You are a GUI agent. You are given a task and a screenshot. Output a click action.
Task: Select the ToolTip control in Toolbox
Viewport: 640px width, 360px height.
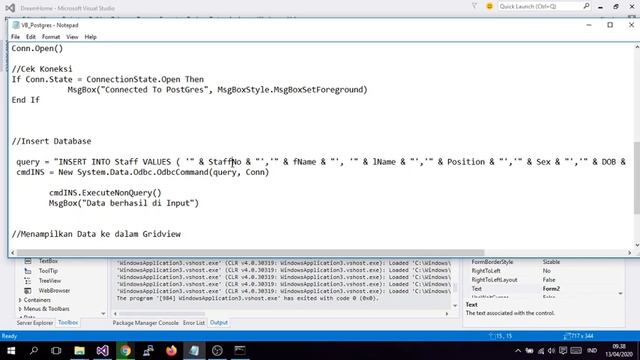coord(48,271)
